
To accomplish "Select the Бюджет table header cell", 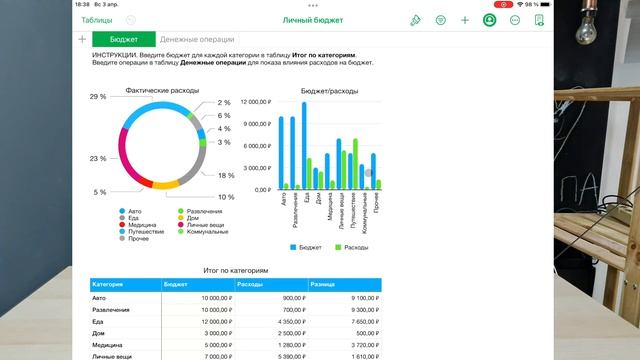I will coord(198,284).
